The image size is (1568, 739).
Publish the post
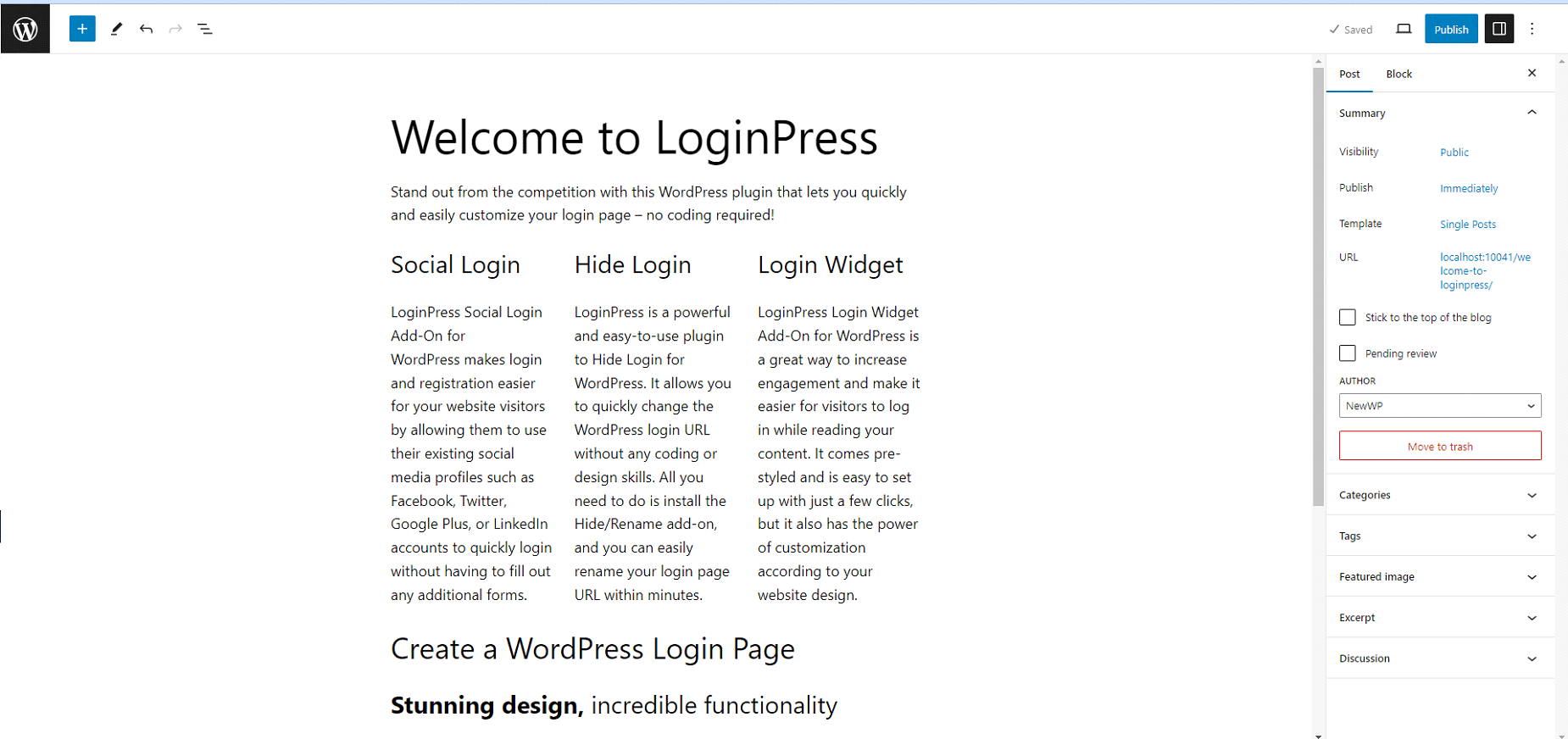[x=1451, y=29]
